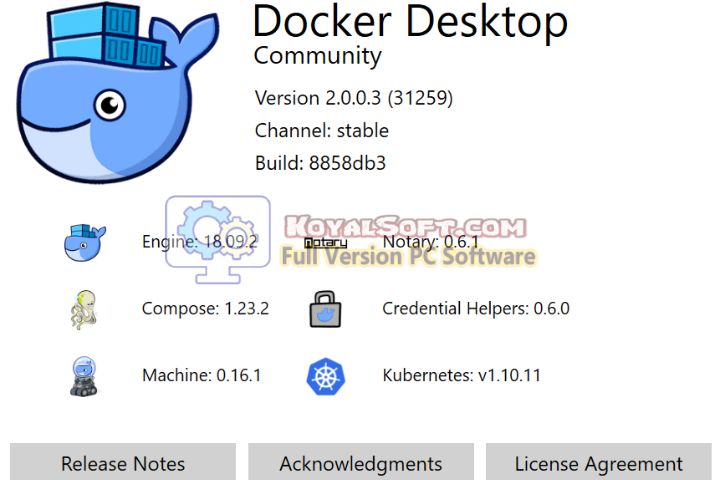Viewport: 720px width, 480px height.
Task: Click the large Docker whale logo
Action: pyautogui.click(x=118, y=93)
